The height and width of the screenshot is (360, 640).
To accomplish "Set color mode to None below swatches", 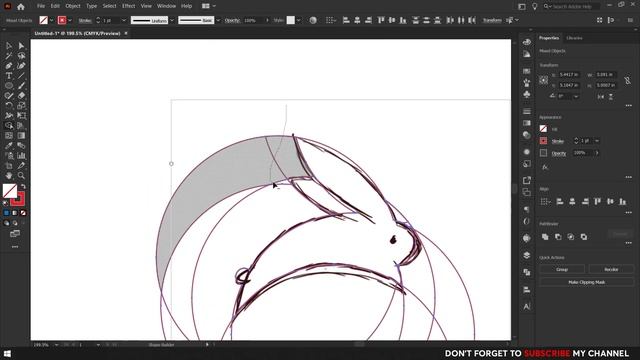I will click(23, 213).
